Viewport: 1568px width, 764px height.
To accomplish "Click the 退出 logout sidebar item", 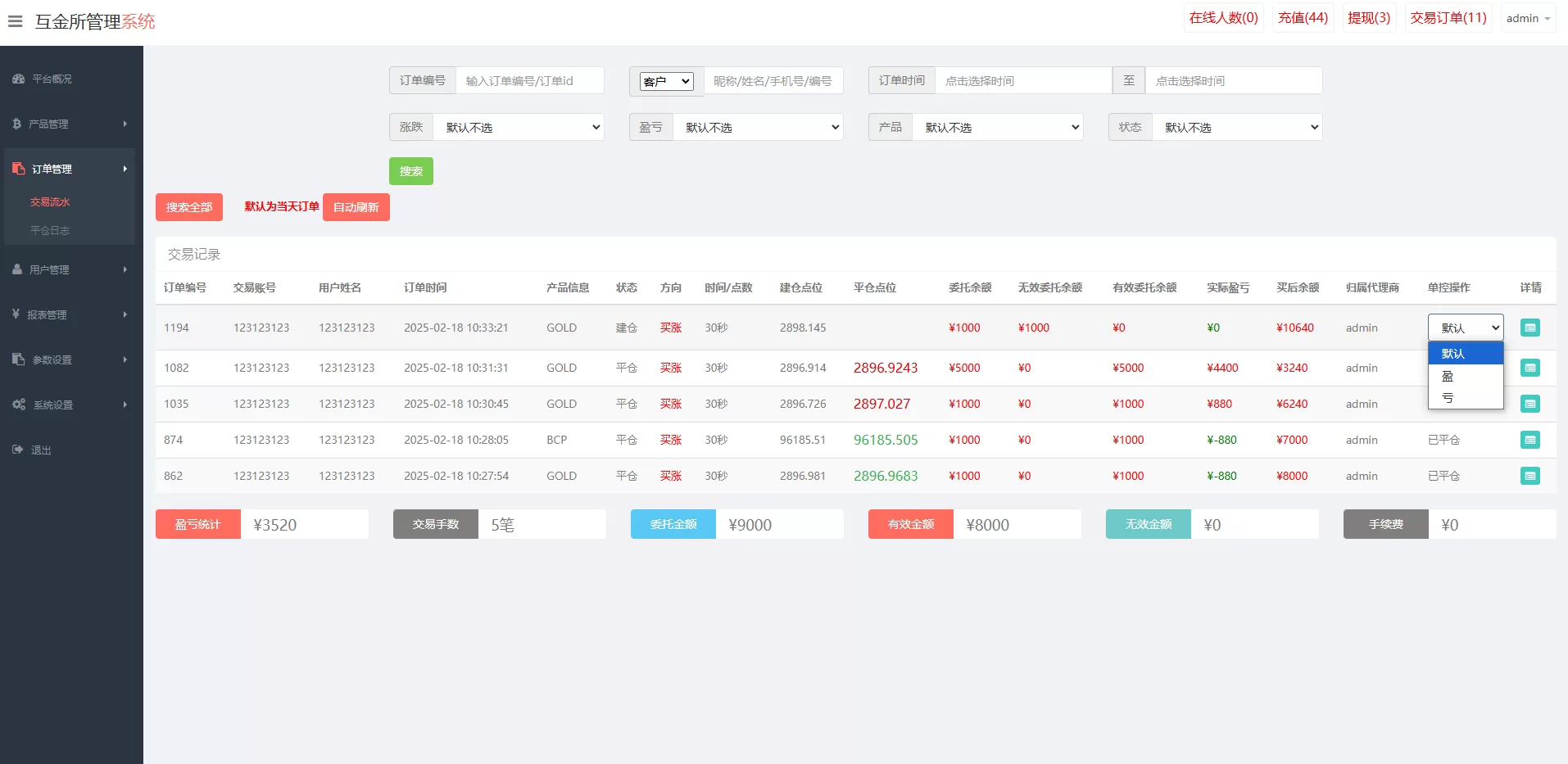I will click(x=41, y=450).
